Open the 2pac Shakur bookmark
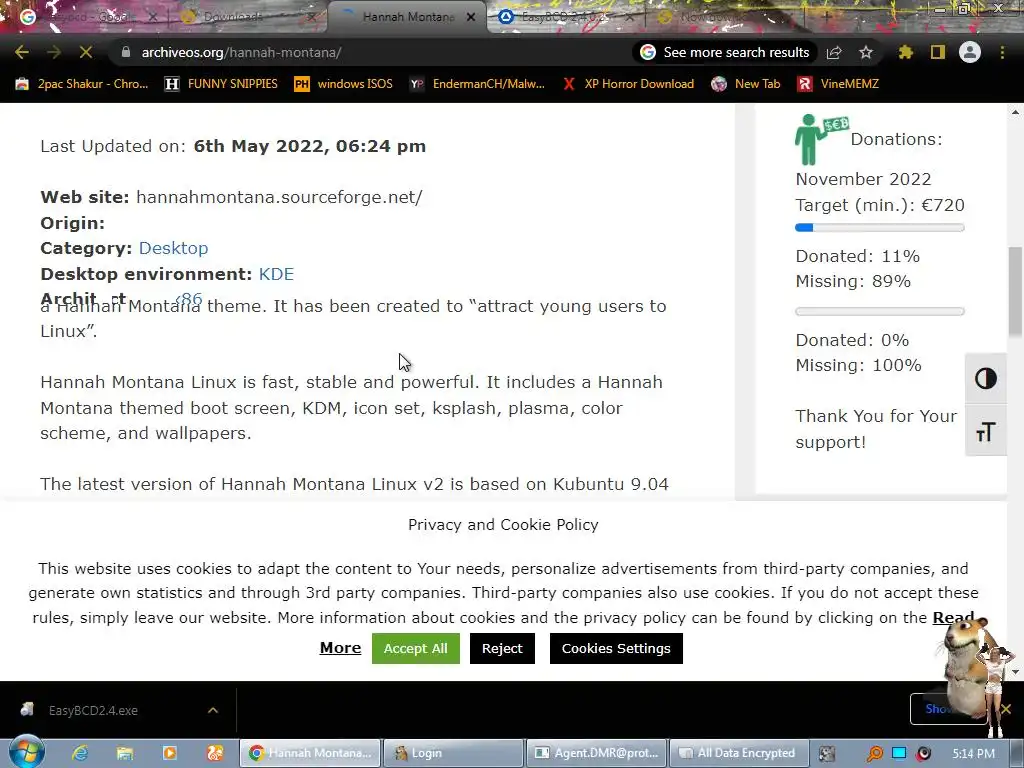The height and width of the screenshot is (768, 1024). tap(82, 84)
